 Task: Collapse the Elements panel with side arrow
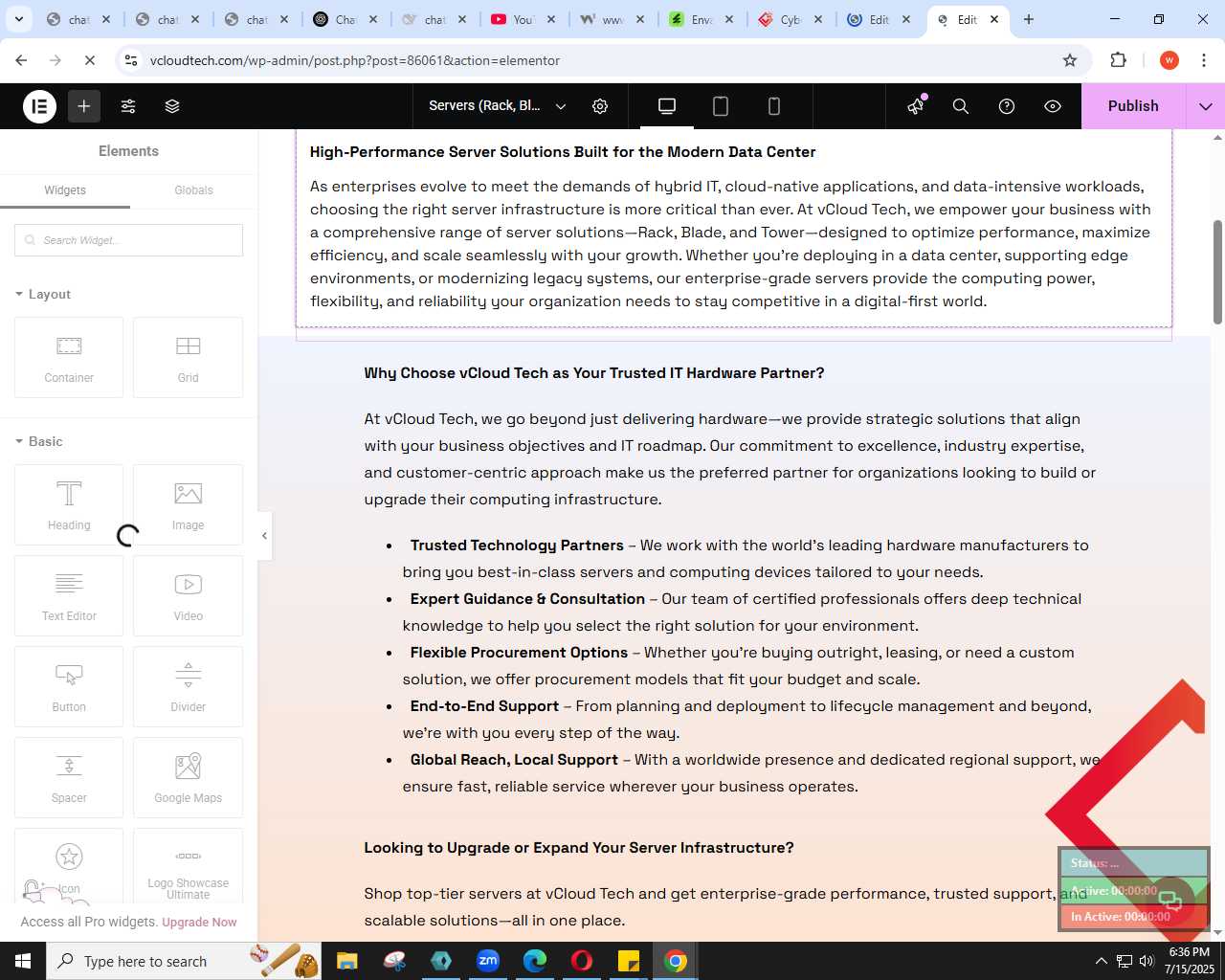[265, 536]
